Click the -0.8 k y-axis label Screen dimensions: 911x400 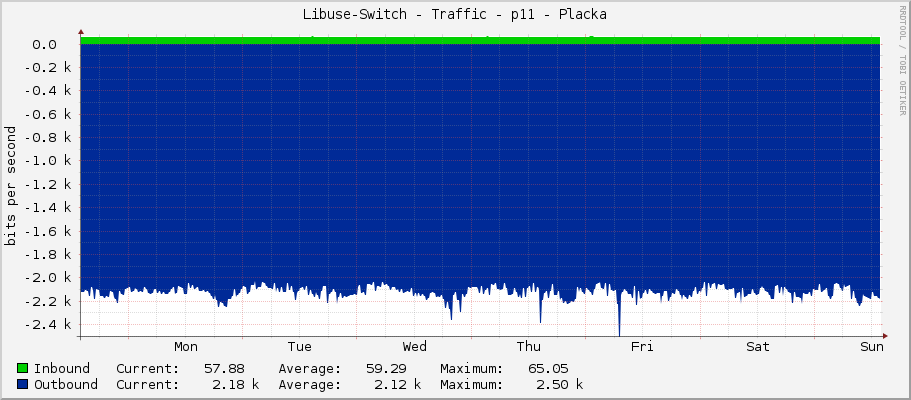(x=48, y=138)
